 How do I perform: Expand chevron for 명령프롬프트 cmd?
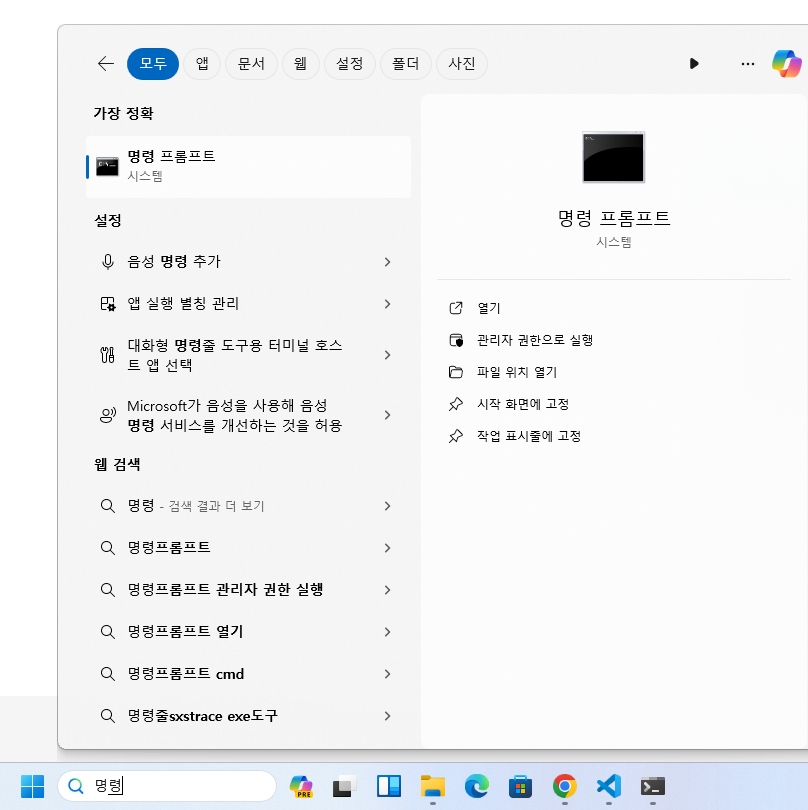tap(387, 674)
